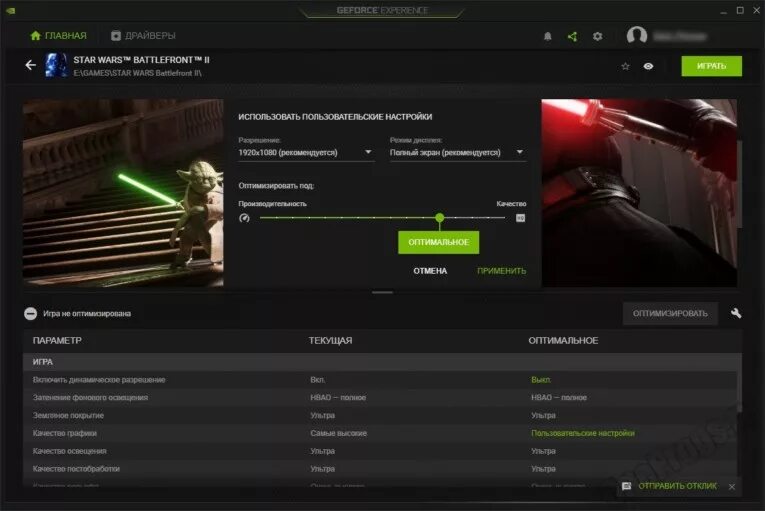The height and width of the screenshot is (511, 765).
Task: Select the Качество графики row
Action: click(x=380, y=433)
